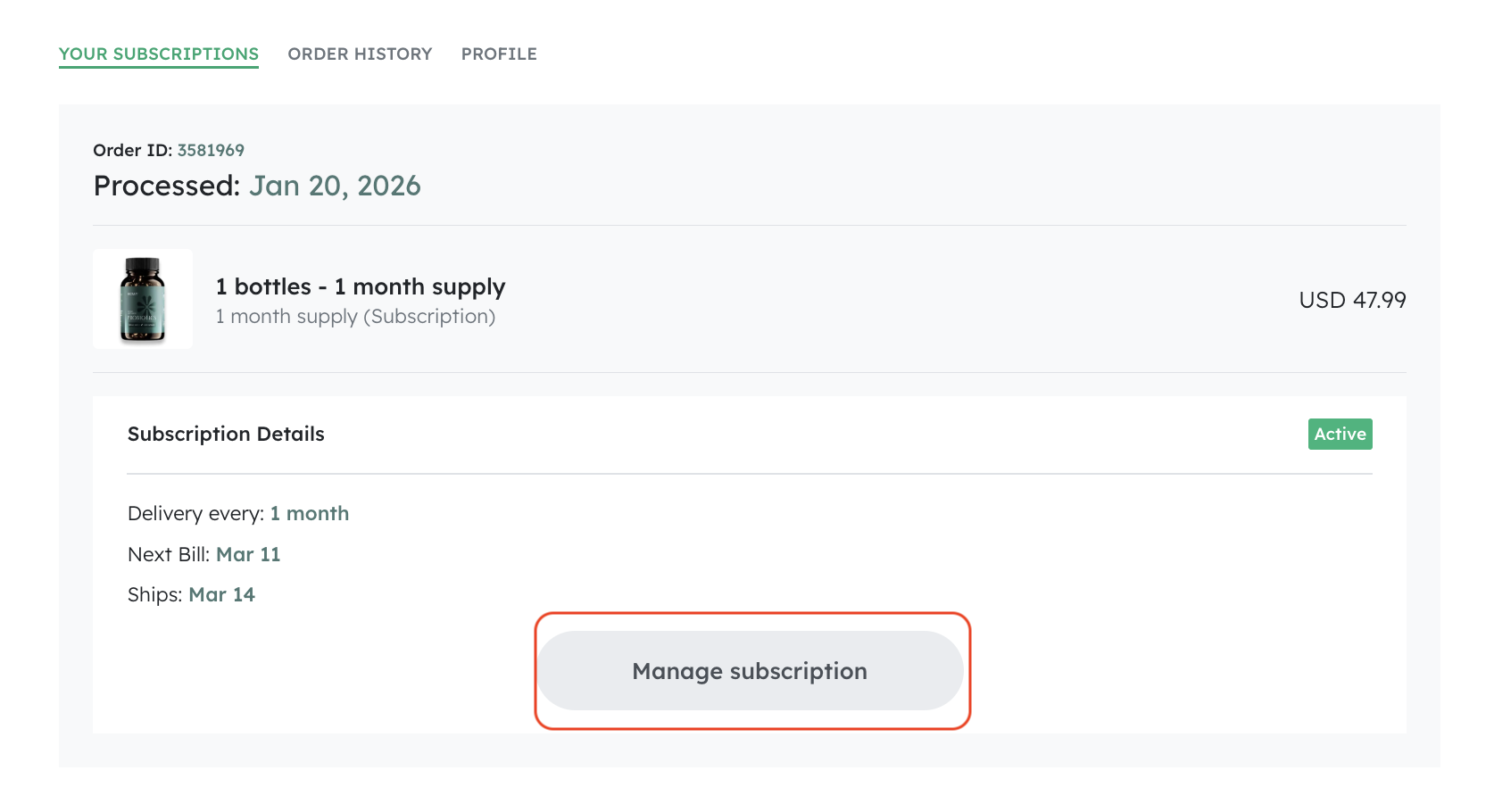
Task: Click the "Ships:" label
Action: click(154, 595)
